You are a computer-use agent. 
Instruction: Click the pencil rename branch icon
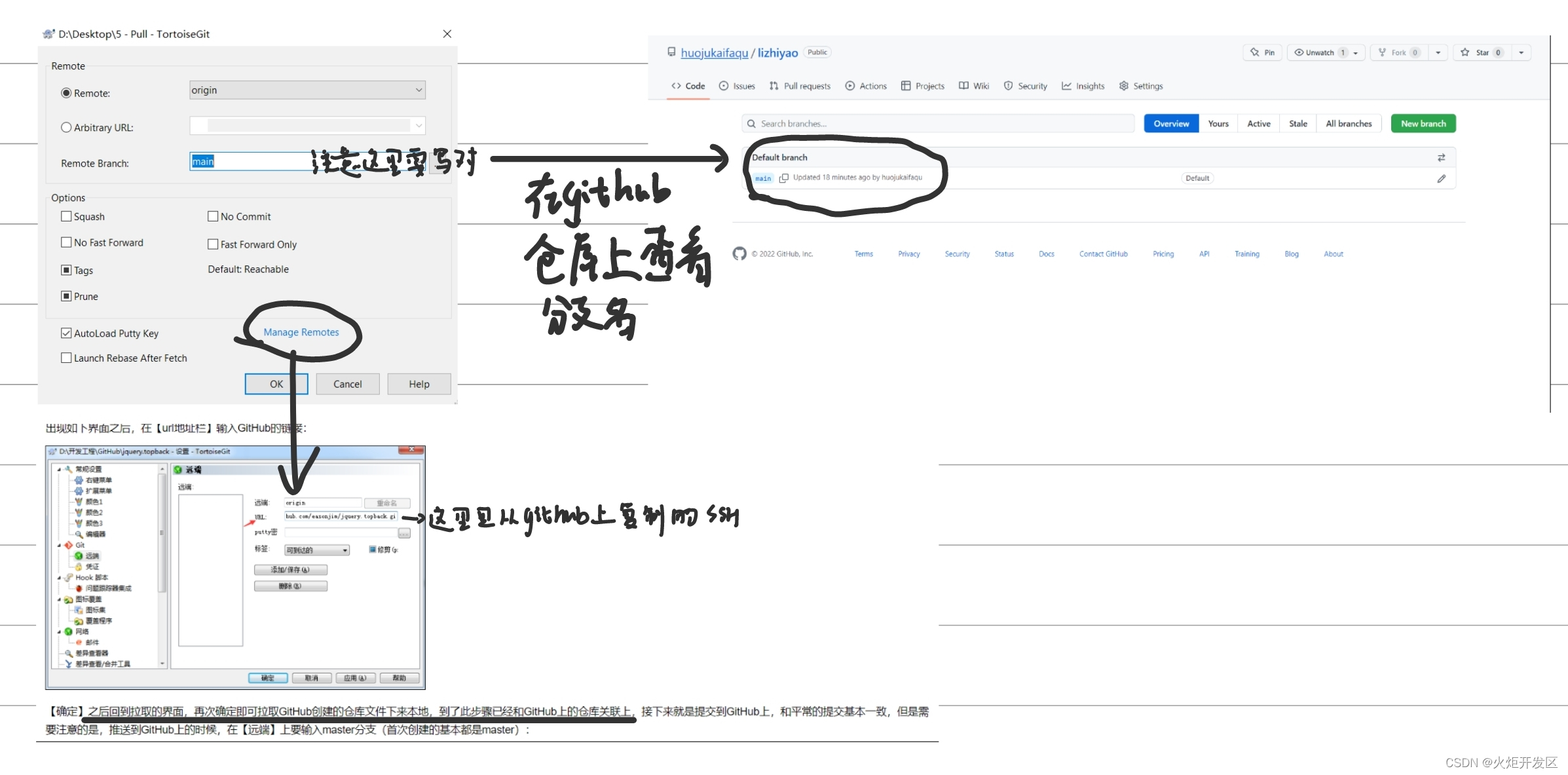click(1441, 179)
